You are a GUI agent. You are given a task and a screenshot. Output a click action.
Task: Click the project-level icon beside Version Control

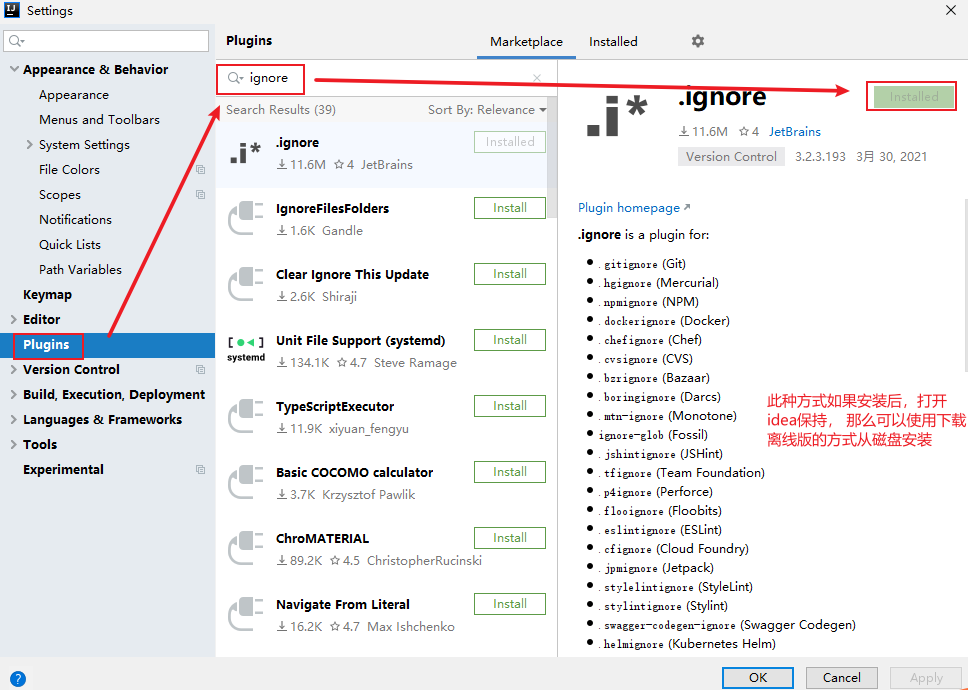point(200,369)
